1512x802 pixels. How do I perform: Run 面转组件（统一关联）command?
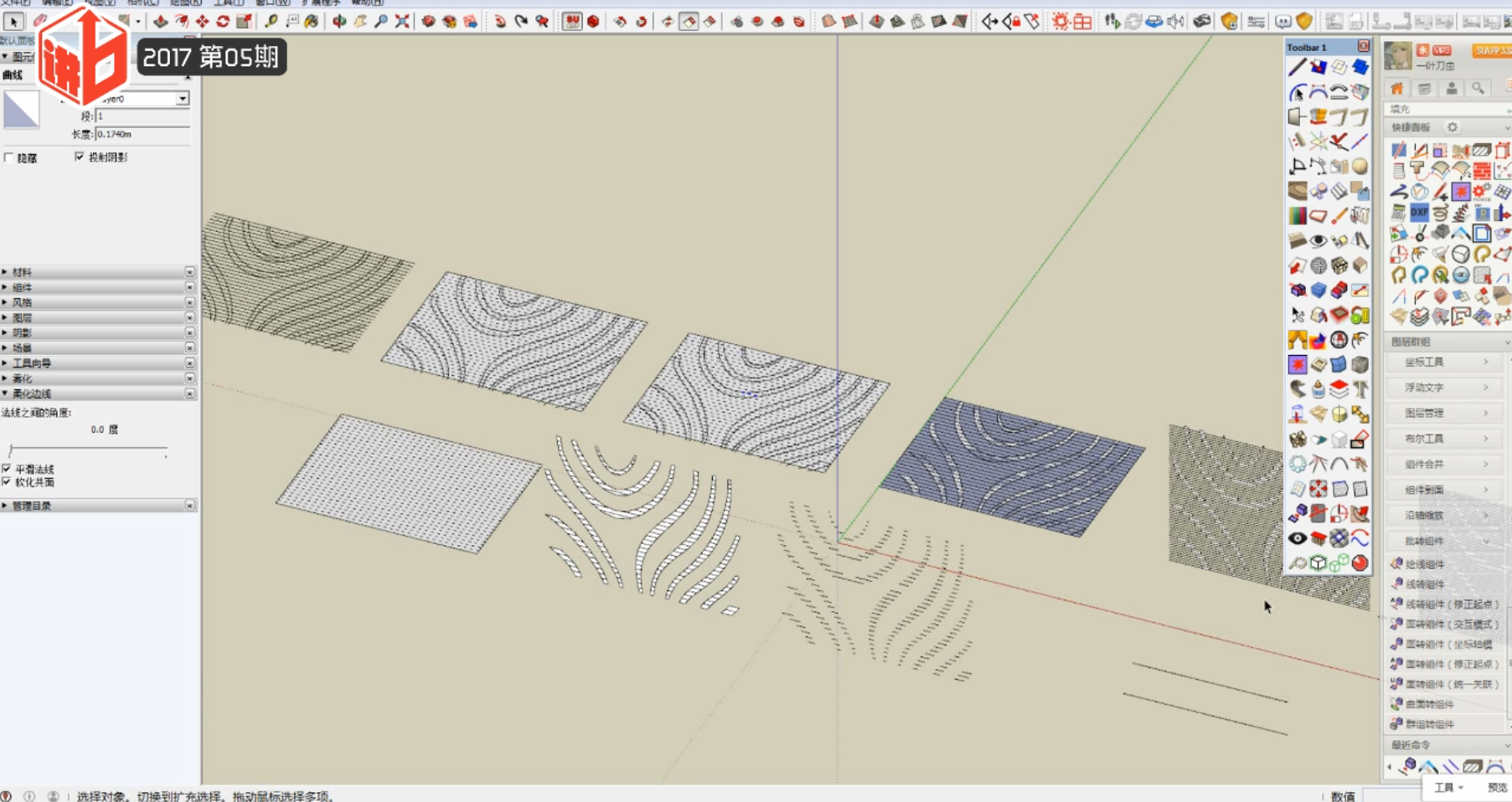click(x=1446, y=684)
